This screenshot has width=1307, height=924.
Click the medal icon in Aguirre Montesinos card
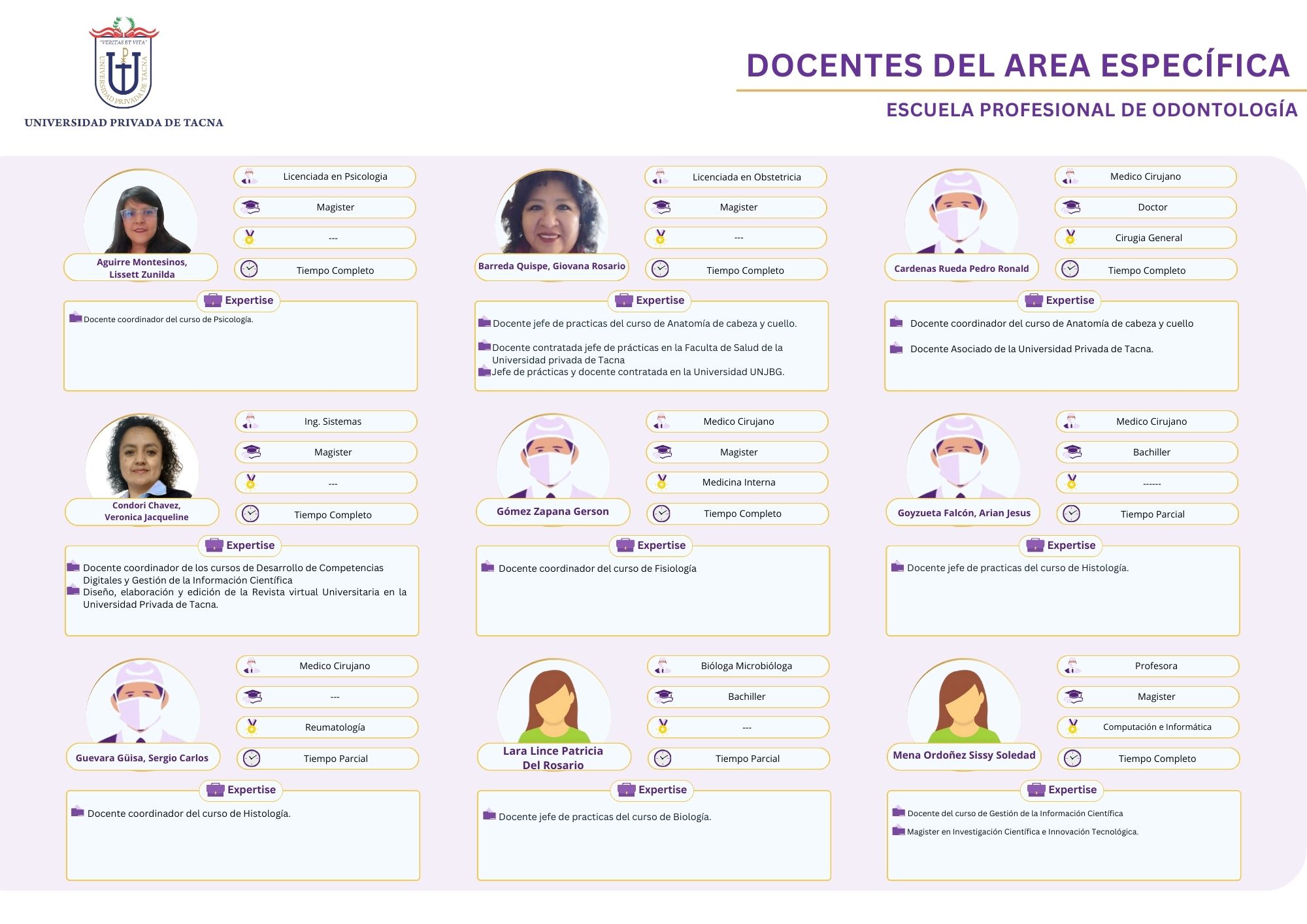tap(249, 238)
